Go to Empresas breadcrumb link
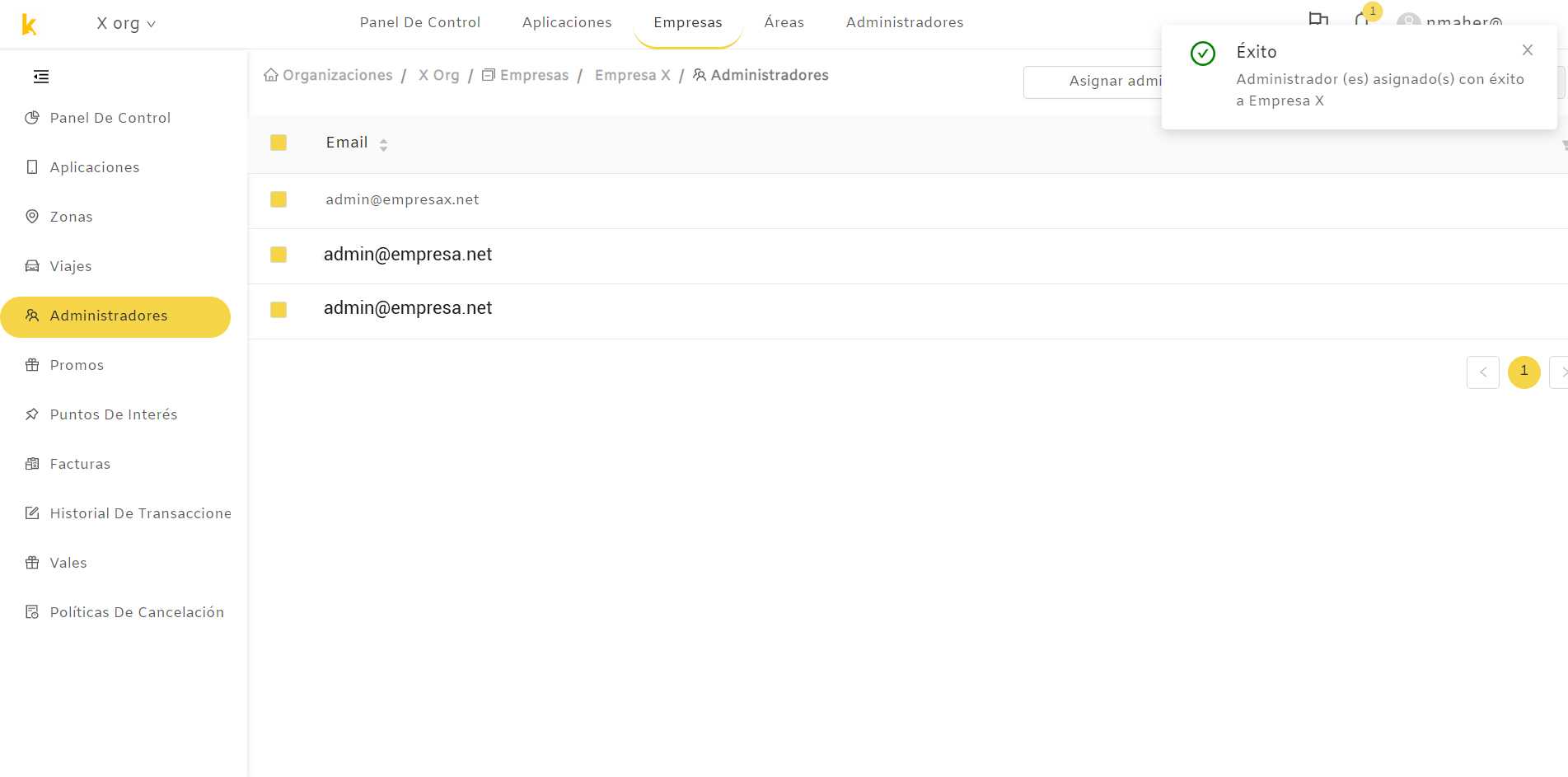 (534, 75)
